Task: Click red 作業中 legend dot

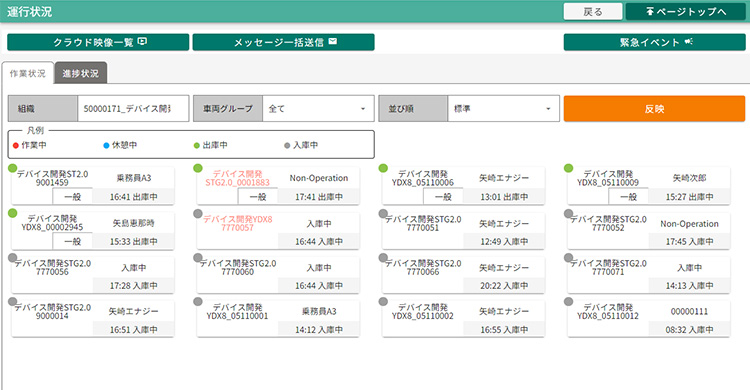Action: [16, 145]
